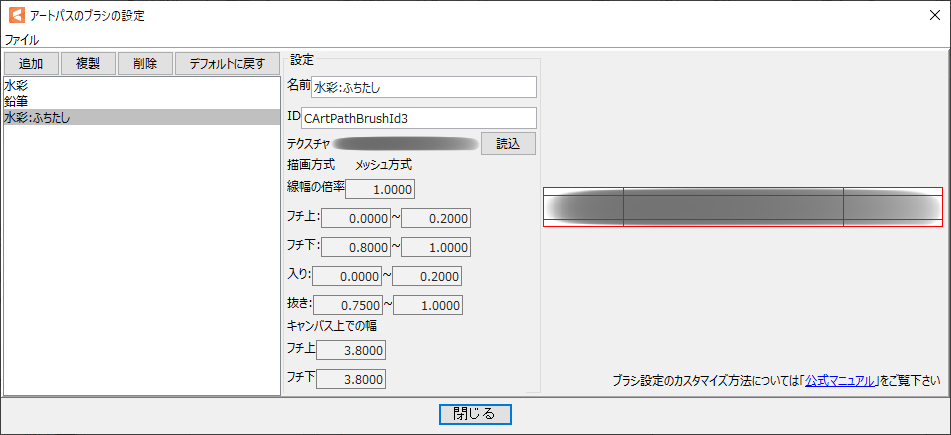Open the 公式マニュアル link
Screen dimensions: 951x435
(x=840, y=381)
